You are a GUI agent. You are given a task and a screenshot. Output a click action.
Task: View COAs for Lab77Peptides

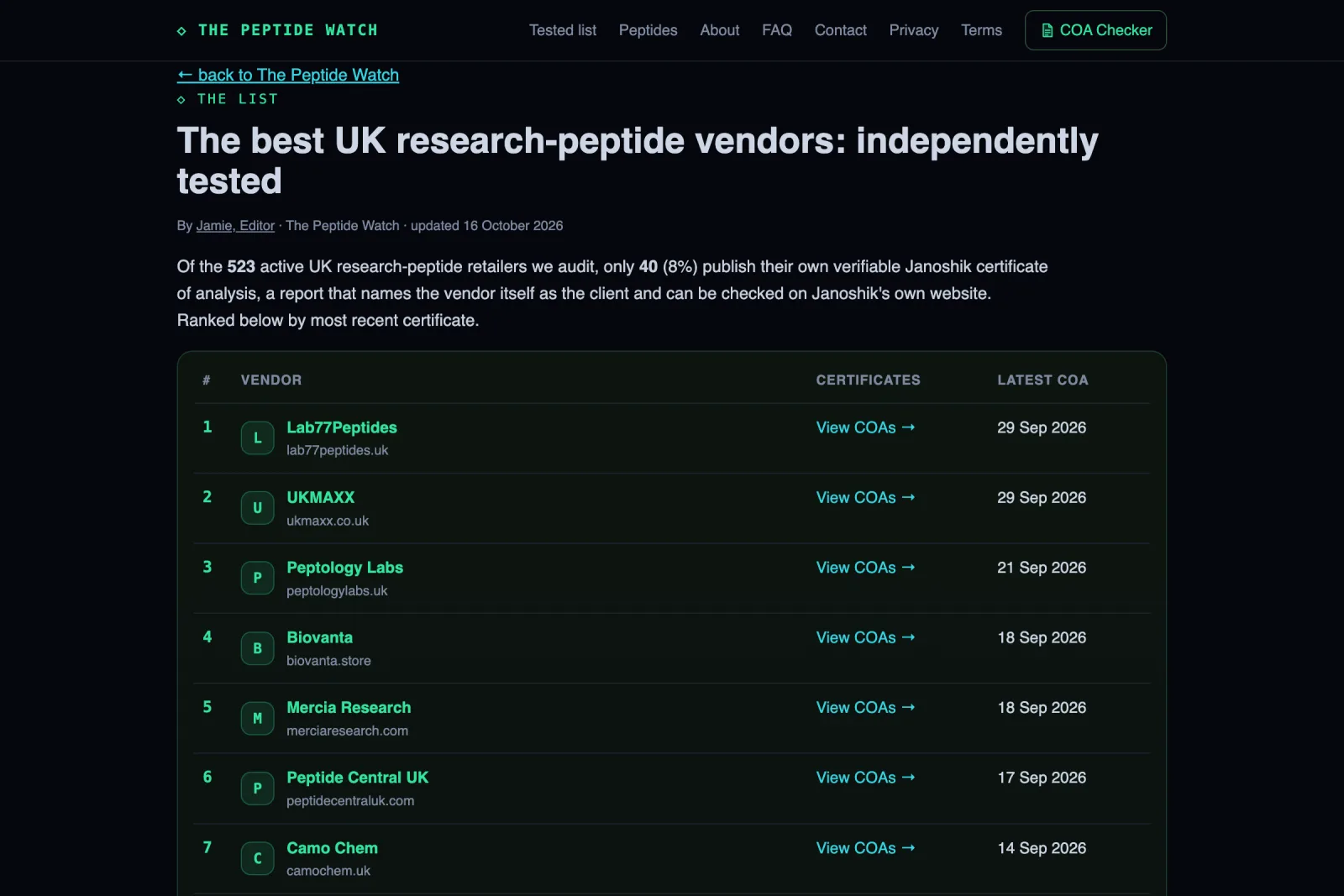click(865, 427)
